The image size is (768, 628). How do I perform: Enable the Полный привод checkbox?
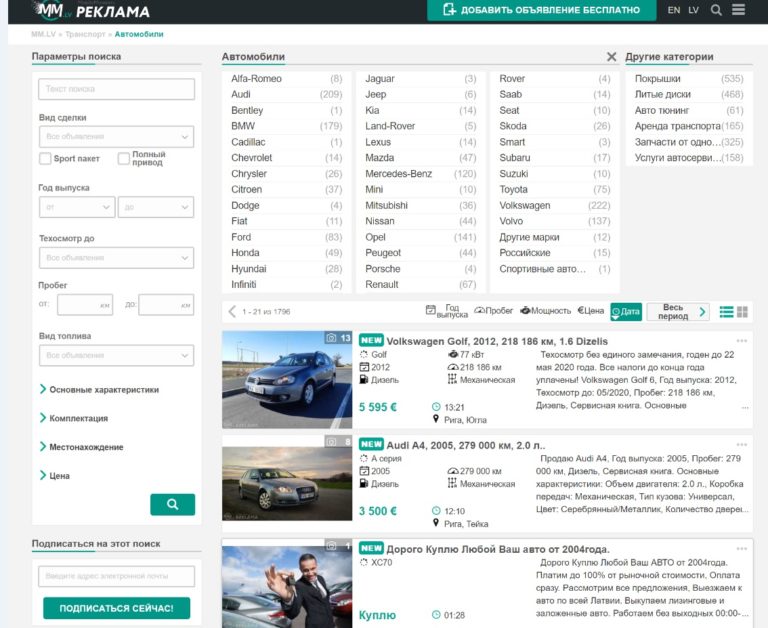[123, 158]
